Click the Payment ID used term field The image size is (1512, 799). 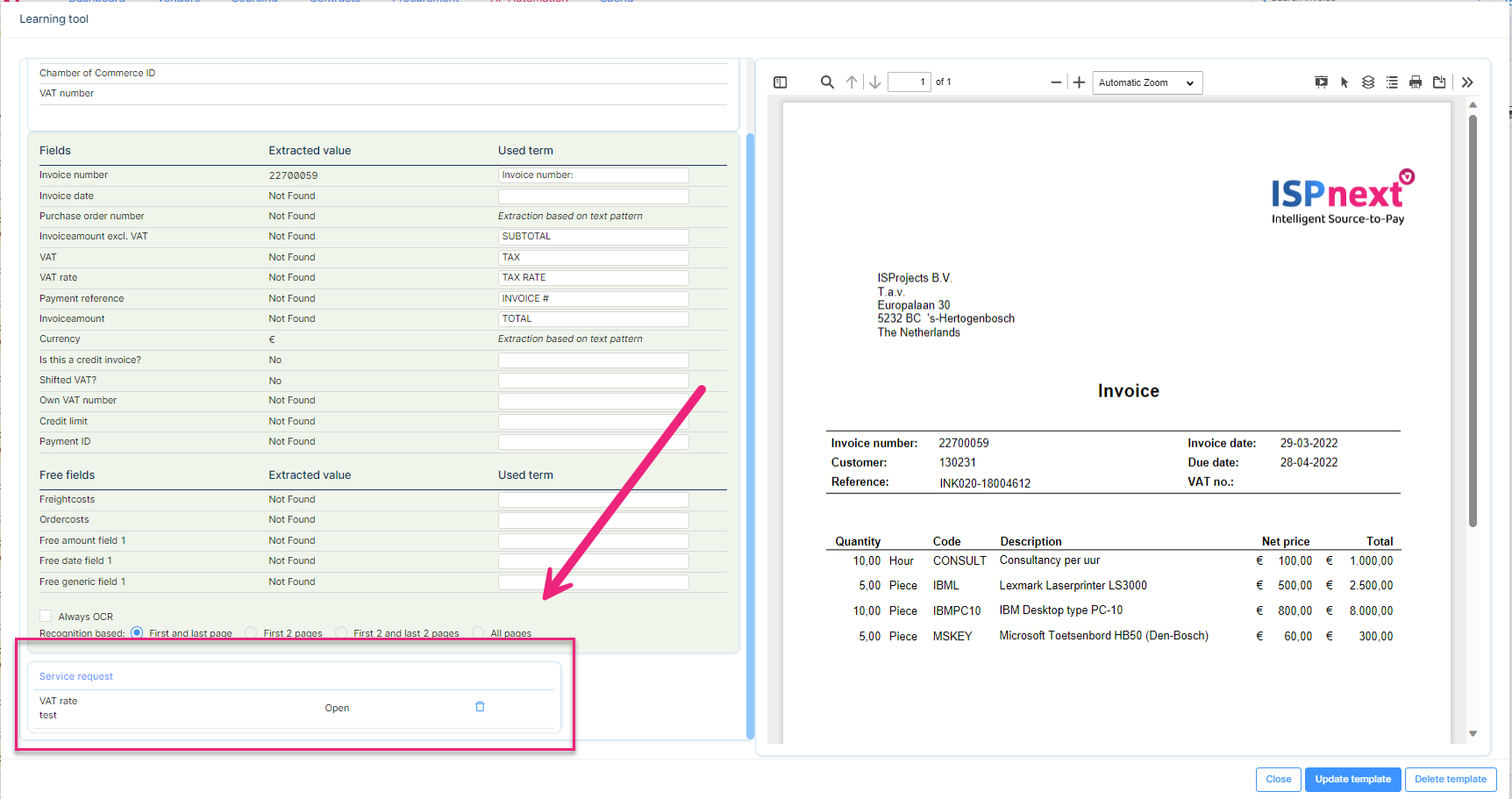pos(594,442)
